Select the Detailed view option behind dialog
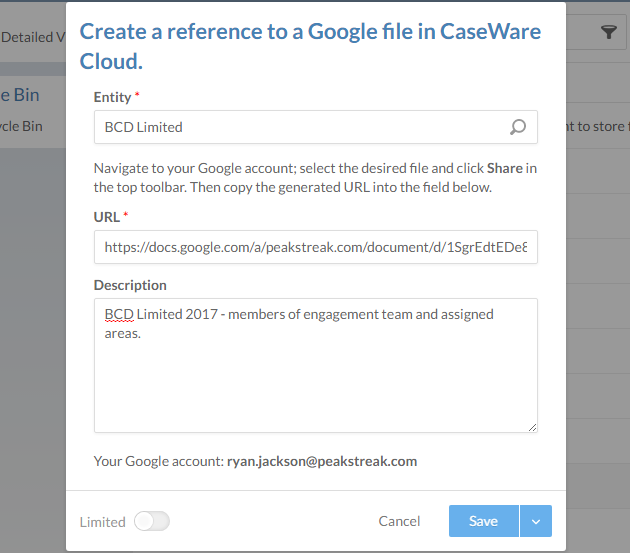Image resolution: width=630 pixels, height=553 pixels. pyautogui.click(x=30, y=37)
